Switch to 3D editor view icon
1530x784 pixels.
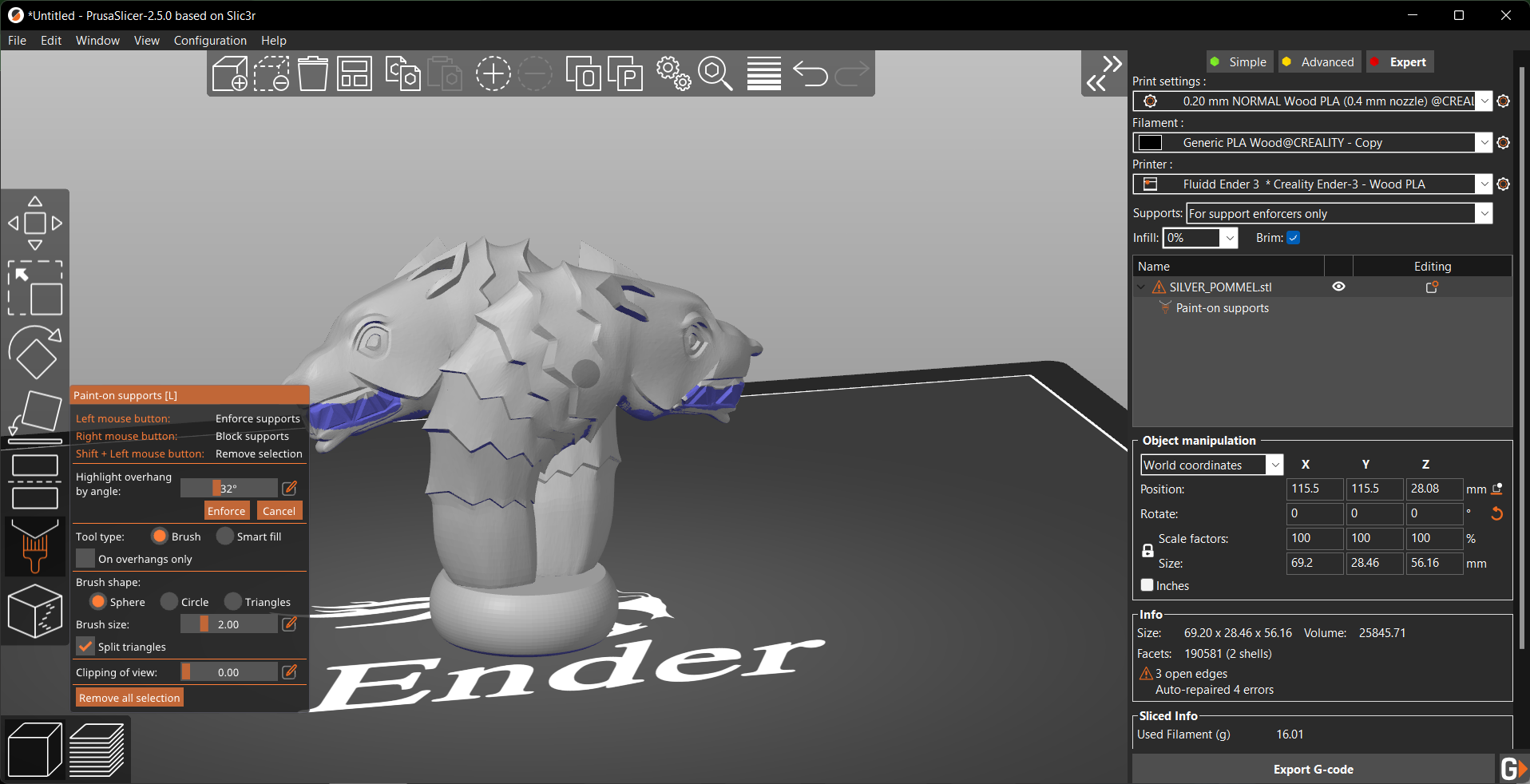[x=35, y=749]
